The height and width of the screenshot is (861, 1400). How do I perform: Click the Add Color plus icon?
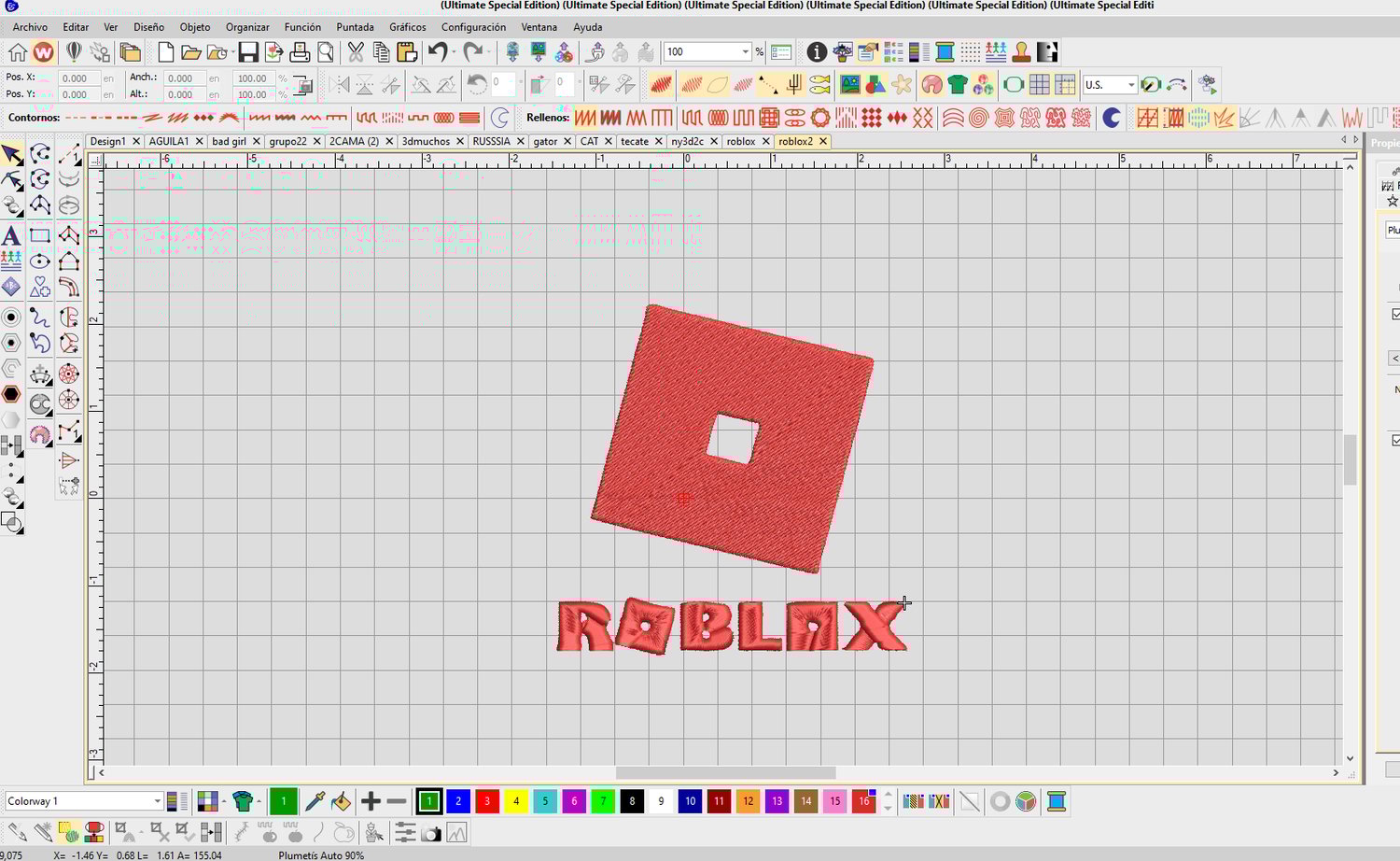click(371, 801)
